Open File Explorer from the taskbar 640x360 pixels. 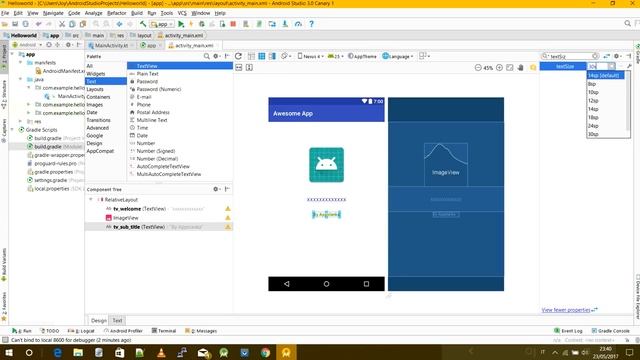[x=78, y=352]
